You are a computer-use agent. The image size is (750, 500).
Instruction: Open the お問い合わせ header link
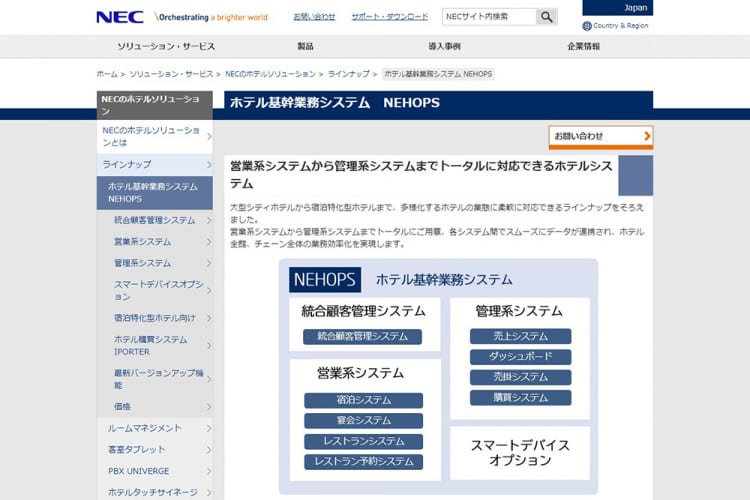(314, 17)
